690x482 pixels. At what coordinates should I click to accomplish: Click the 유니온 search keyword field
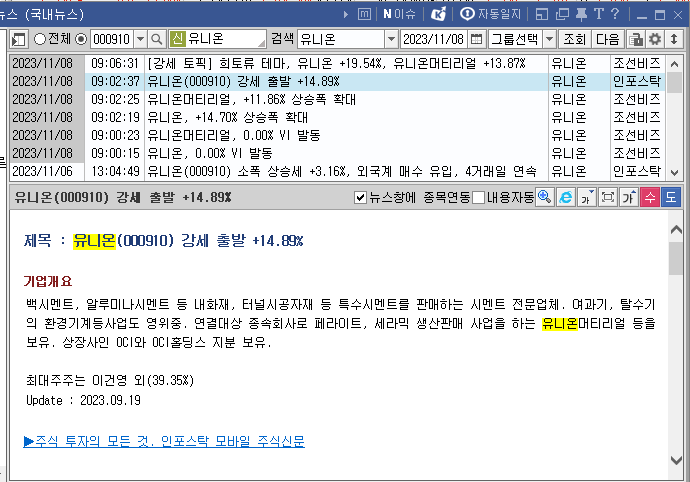pyautogui.click(x=341, y=39)
